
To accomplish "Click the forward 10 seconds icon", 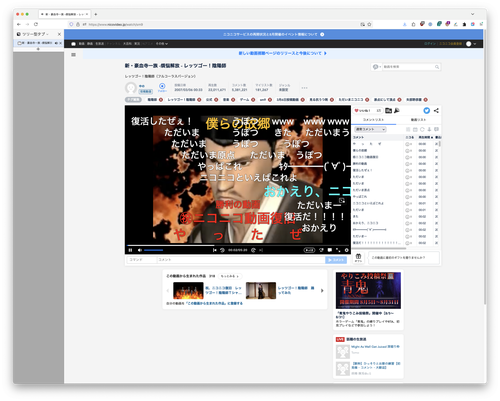I will (253, 250).
